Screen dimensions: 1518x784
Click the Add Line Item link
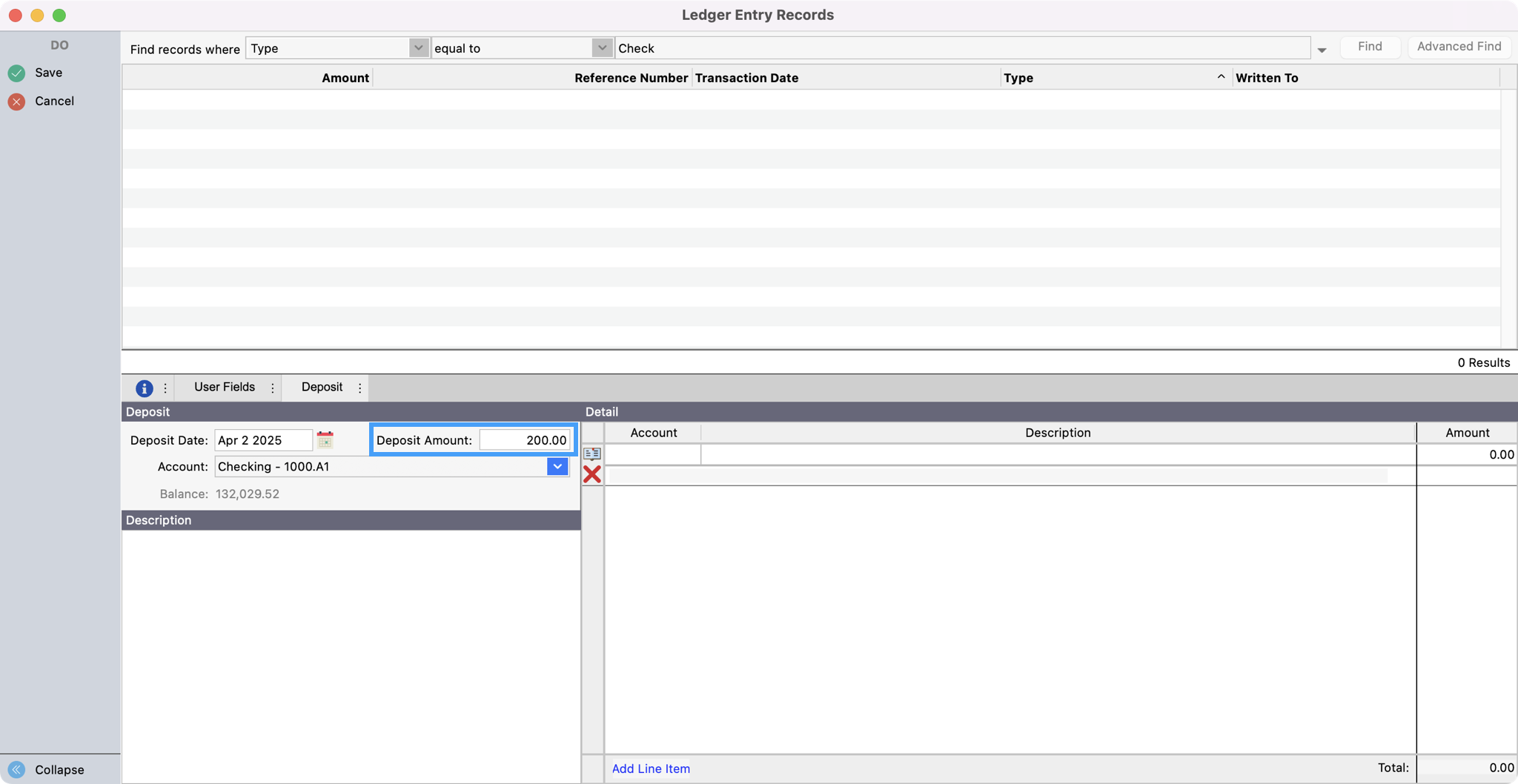pyautogui.click(x=651, y=768)
